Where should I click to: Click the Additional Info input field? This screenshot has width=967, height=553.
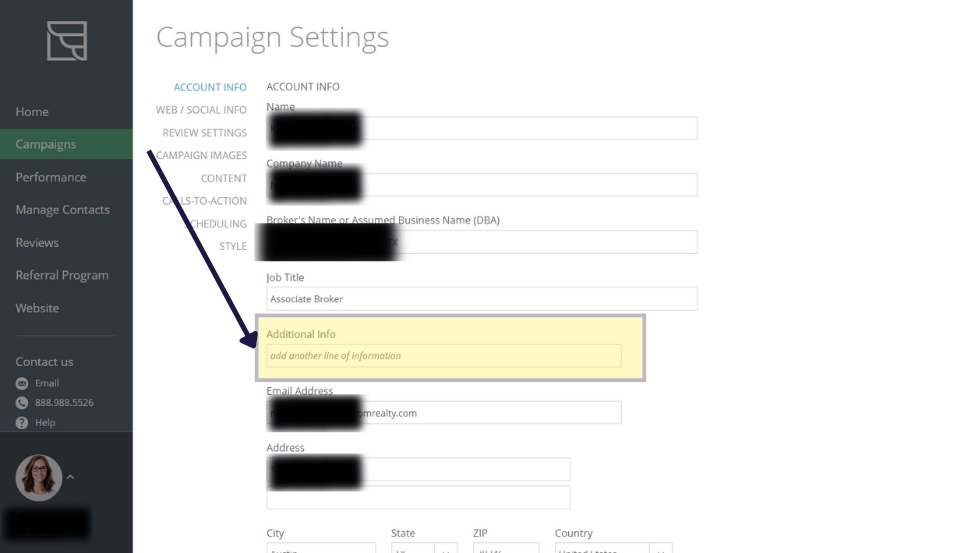tap(444, 356)
